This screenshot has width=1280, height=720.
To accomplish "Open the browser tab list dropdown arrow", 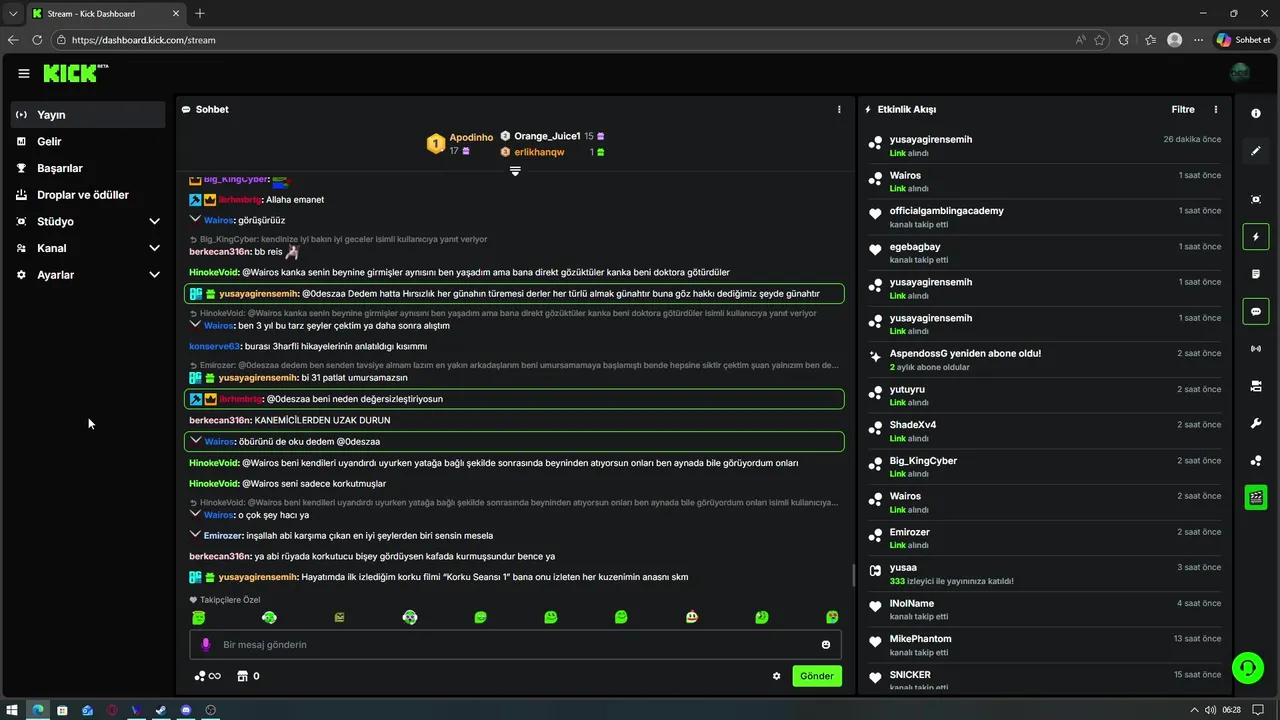I will click(13, 13).
